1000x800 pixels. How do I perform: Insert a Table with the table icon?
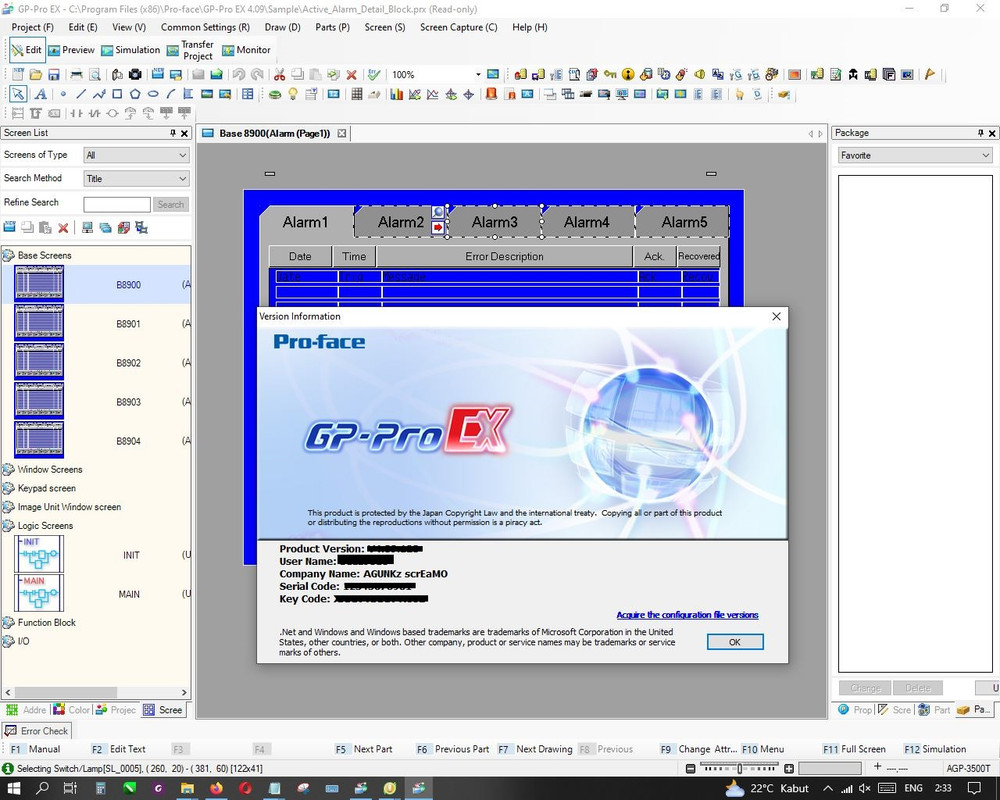coord(247,94)
